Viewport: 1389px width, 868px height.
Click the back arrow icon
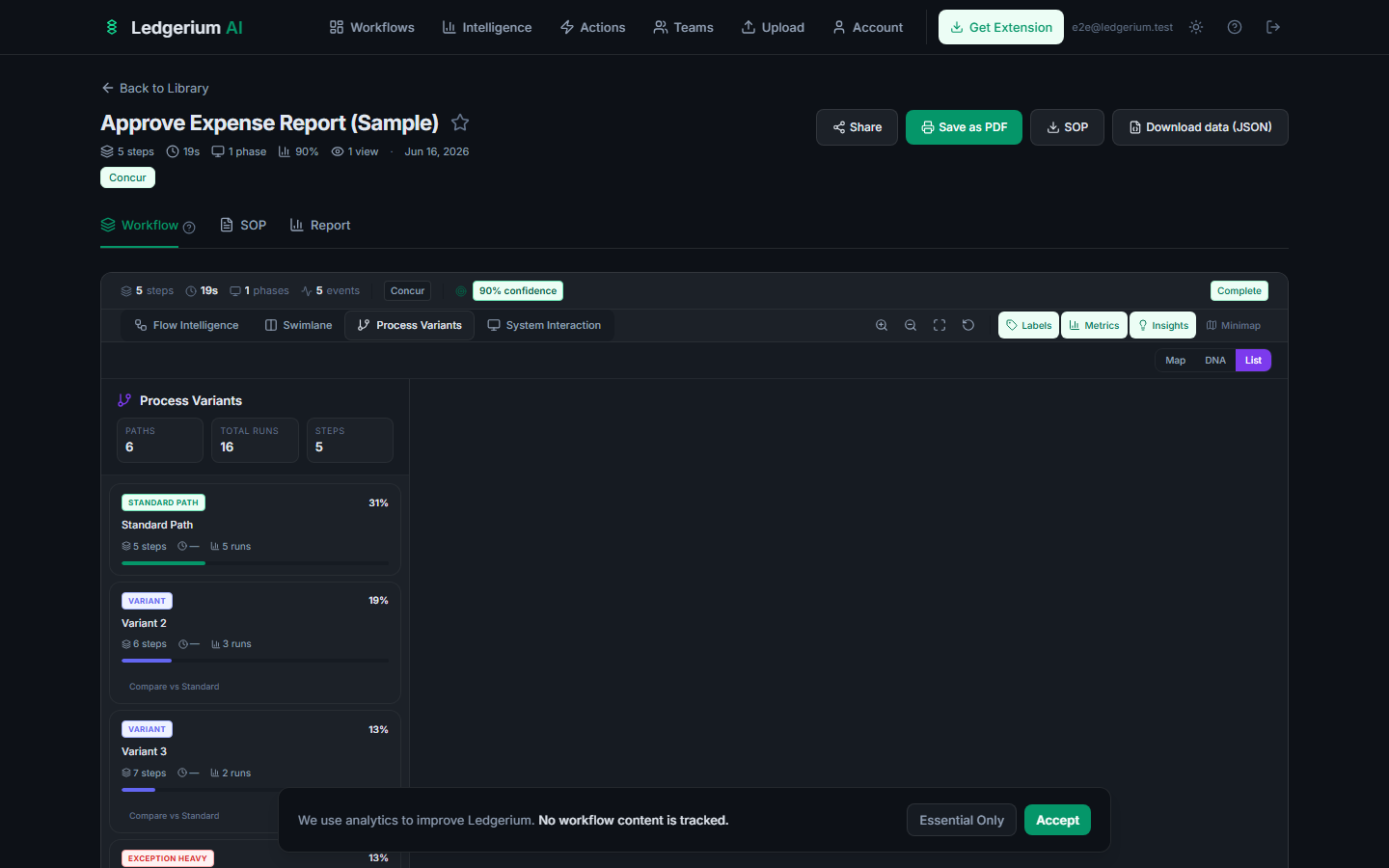(x=107, y=88)
